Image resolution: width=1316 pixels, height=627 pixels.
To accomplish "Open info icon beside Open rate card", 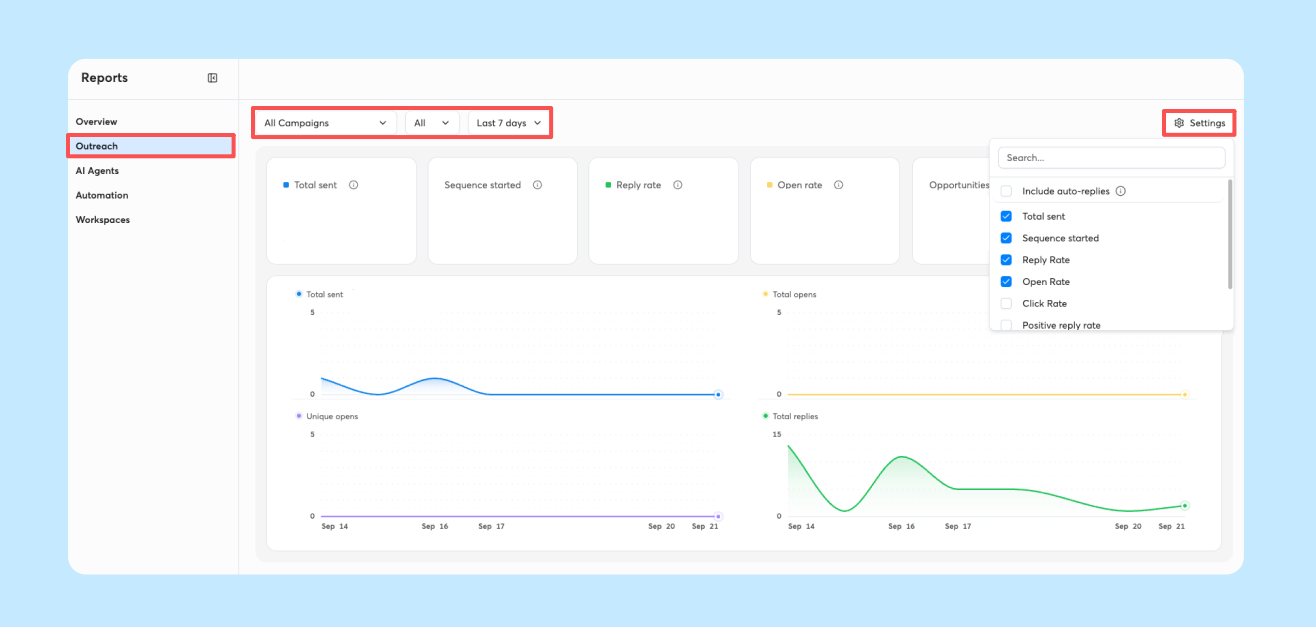I will pyautogui.click(x=838, y=185).
